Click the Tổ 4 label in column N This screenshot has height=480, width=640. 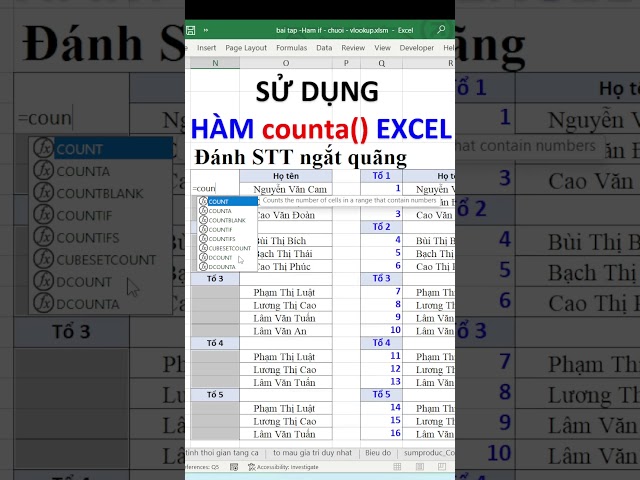point(215,343)
